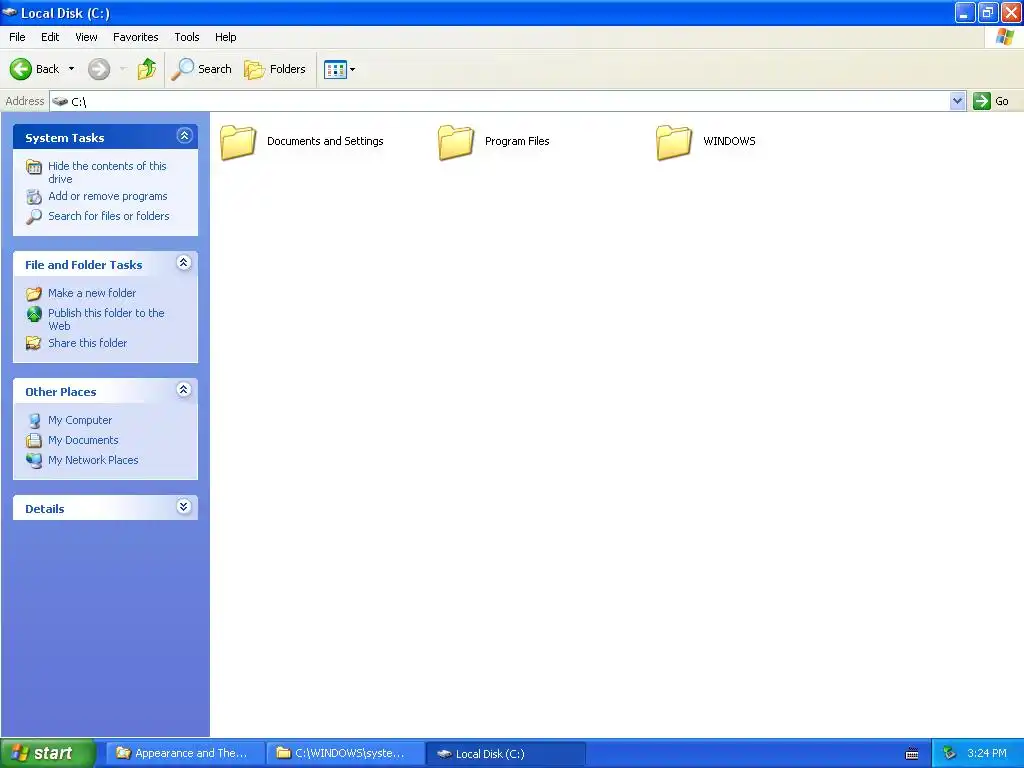This screenshot has width=1024, height=768.
Task: Close the Local Disk window
Action: [1012, 12]
